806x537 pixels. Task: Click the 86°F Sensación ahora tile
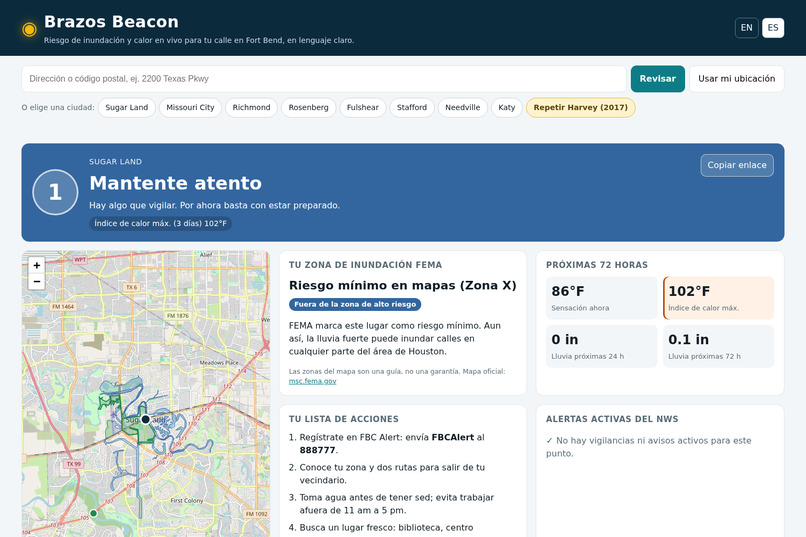coord(601,298)
